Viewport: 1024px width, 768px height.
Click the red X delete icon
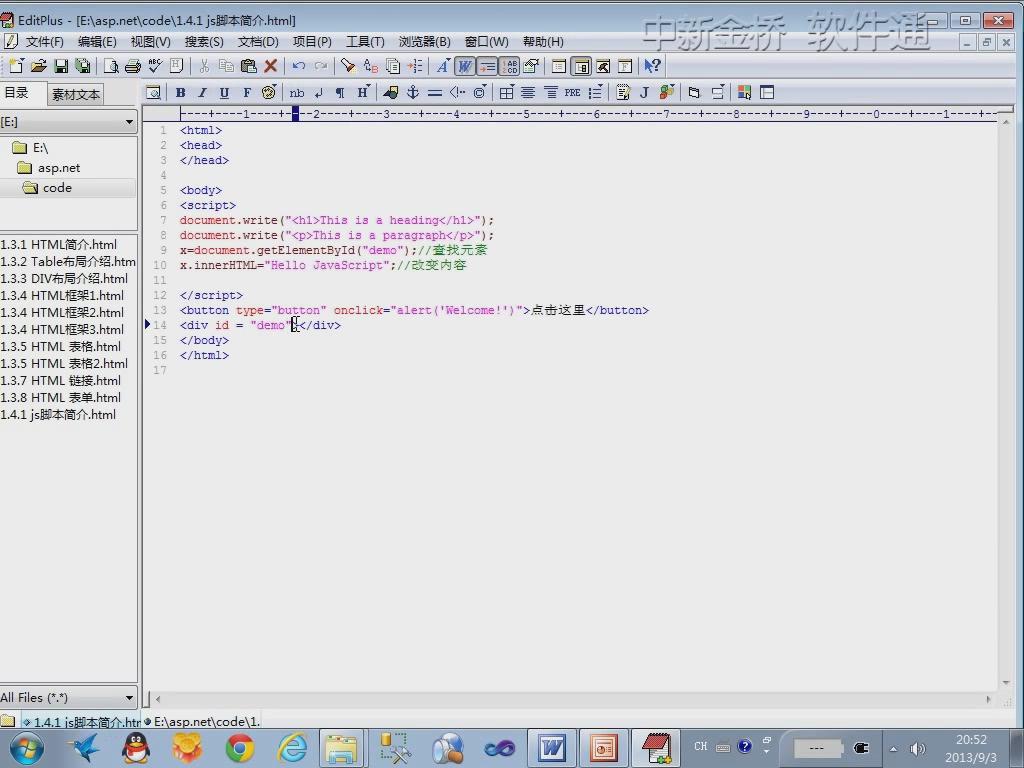[x=270, y=66]
